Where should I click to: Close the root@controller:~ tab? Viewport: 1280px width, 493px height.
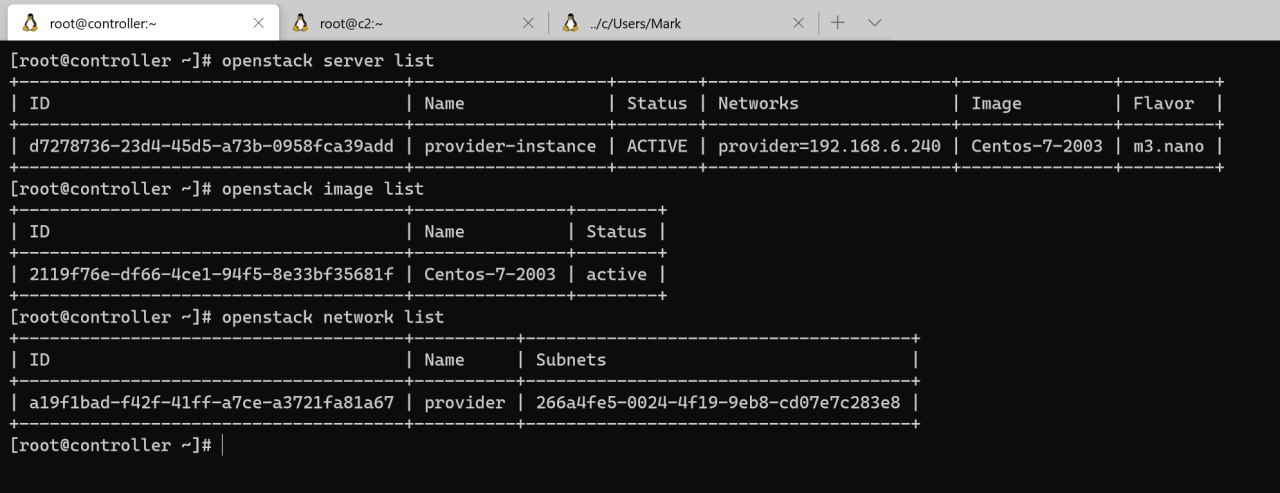click(x=259, y=23)
